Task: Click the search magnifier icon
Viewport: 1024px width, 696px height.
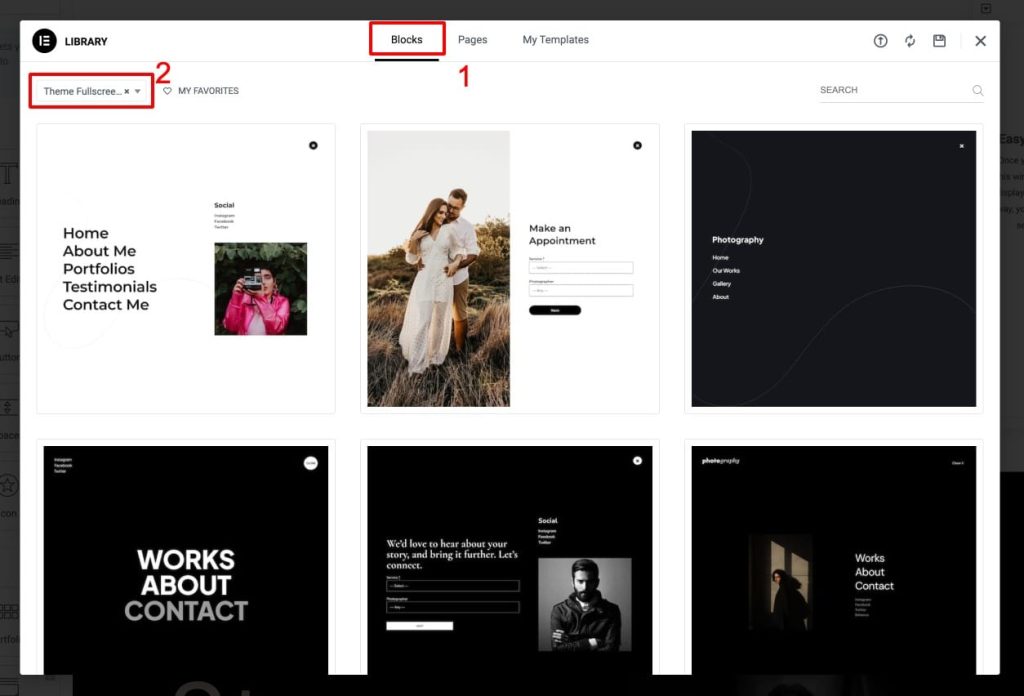Action: pos(977,90)
